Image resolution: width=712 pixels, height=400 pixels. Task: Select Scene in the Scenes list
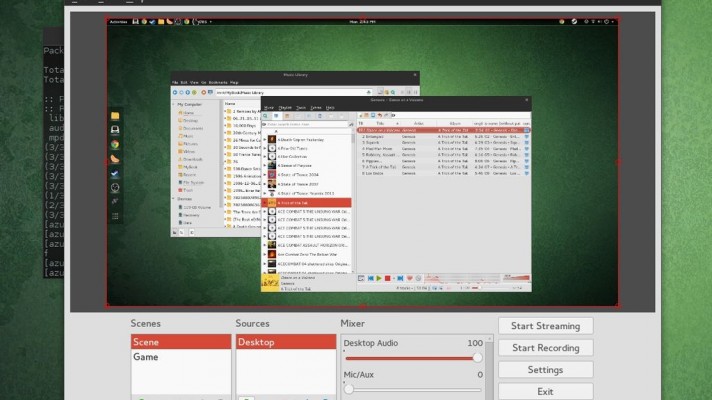[181, 342]
